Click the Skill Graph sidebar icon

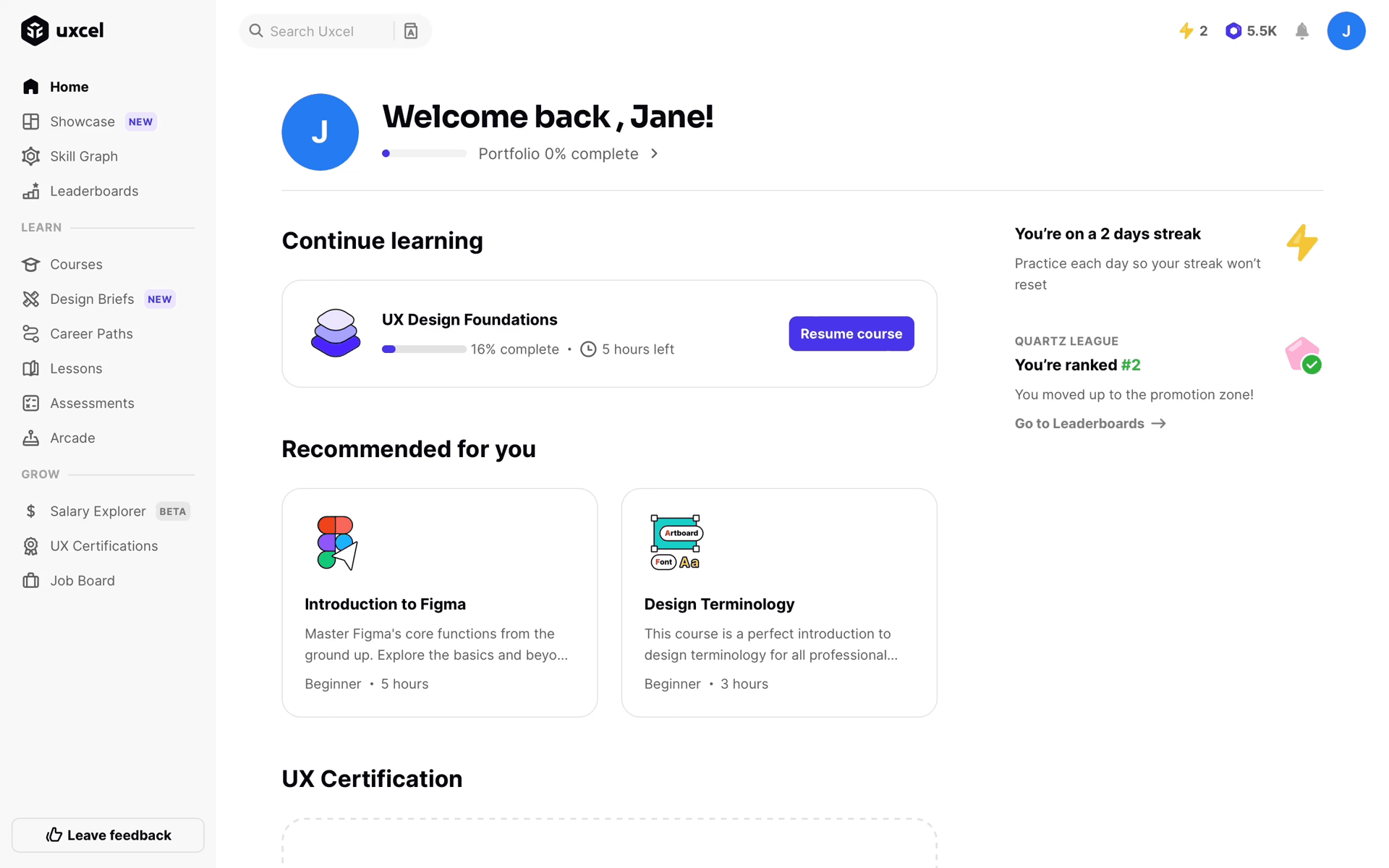pyautogui.click(x=30, y=156)
